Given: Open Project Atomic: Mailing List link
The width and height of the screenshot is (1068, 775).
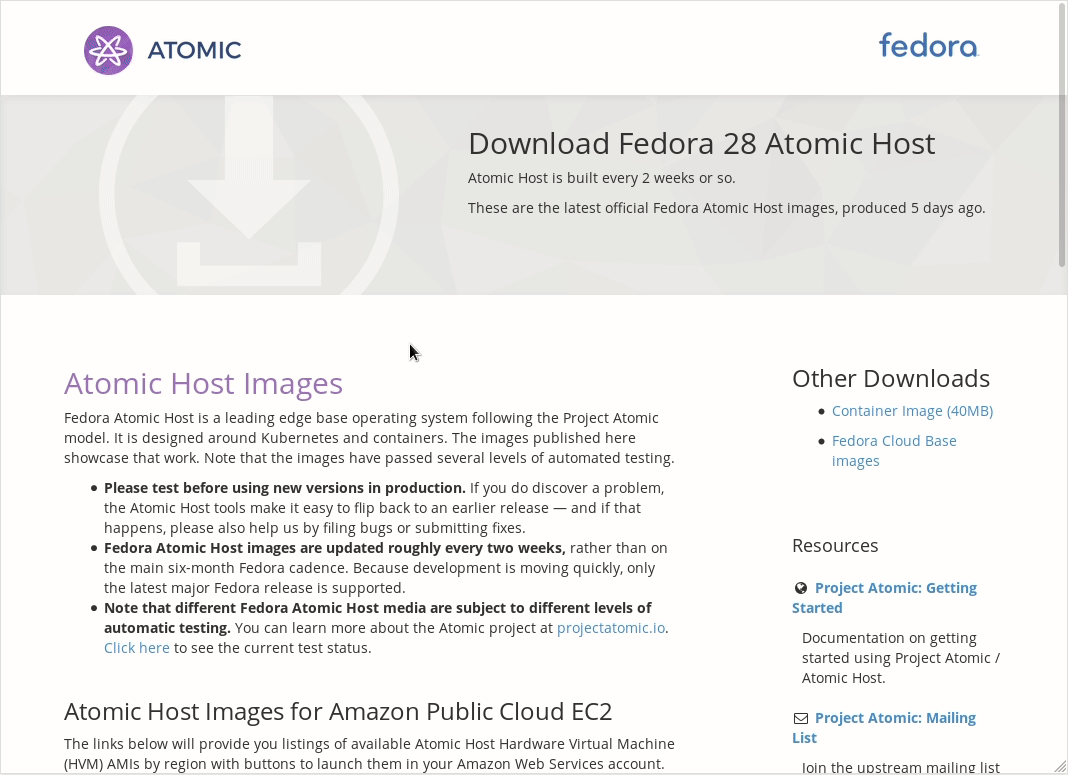Looking at the screenshot, I should point(883,727).
